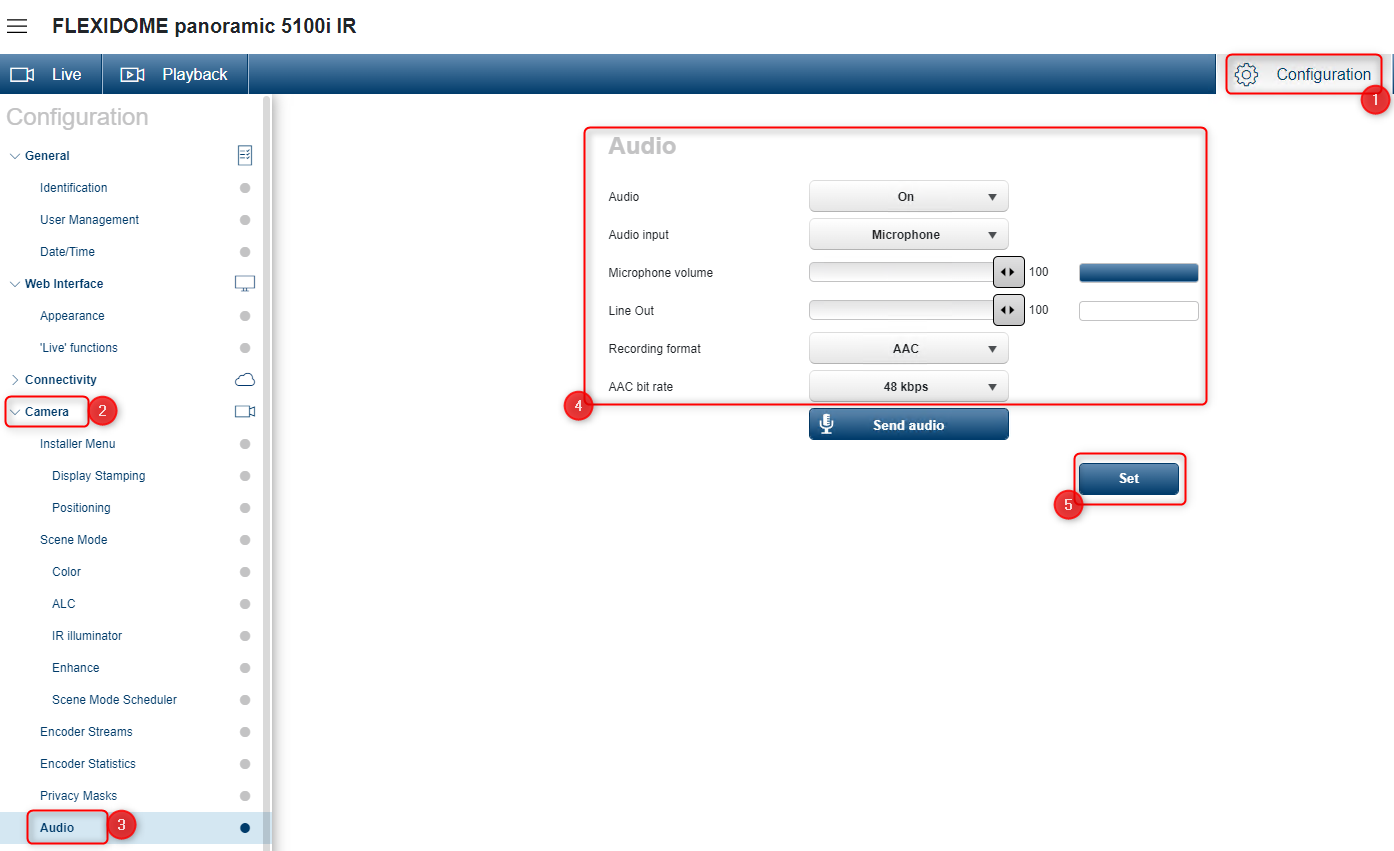
Task: Click status dot beside Scene Mode
Action: pyautogui.click(x=245, y=539)
